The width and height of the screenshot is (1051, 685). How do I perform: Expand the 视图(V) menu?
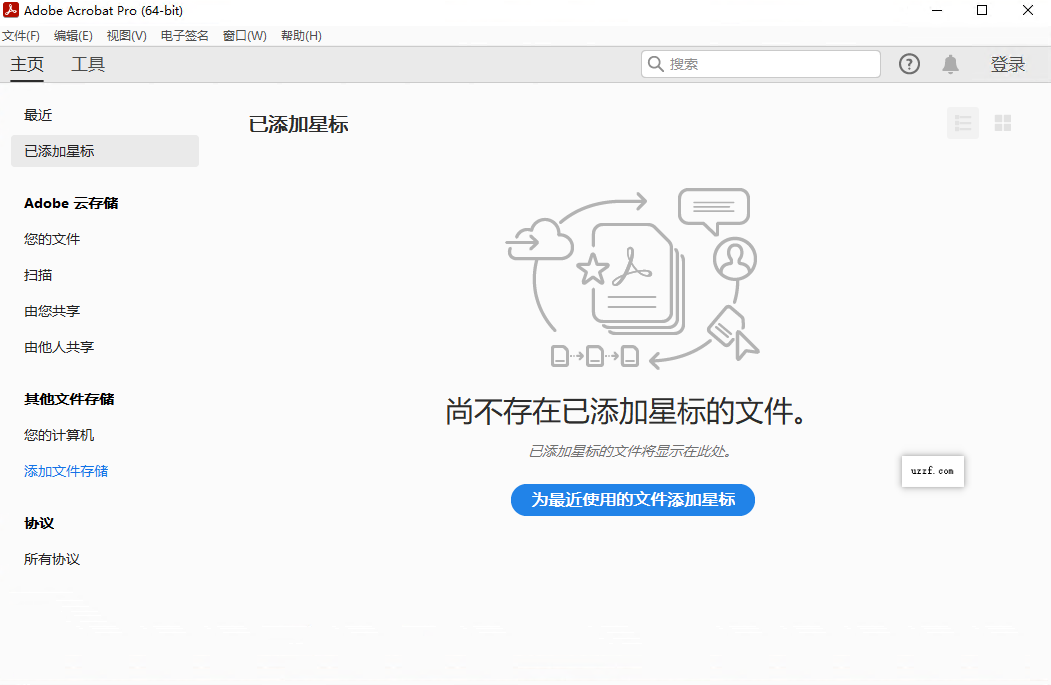click(126, 36)
